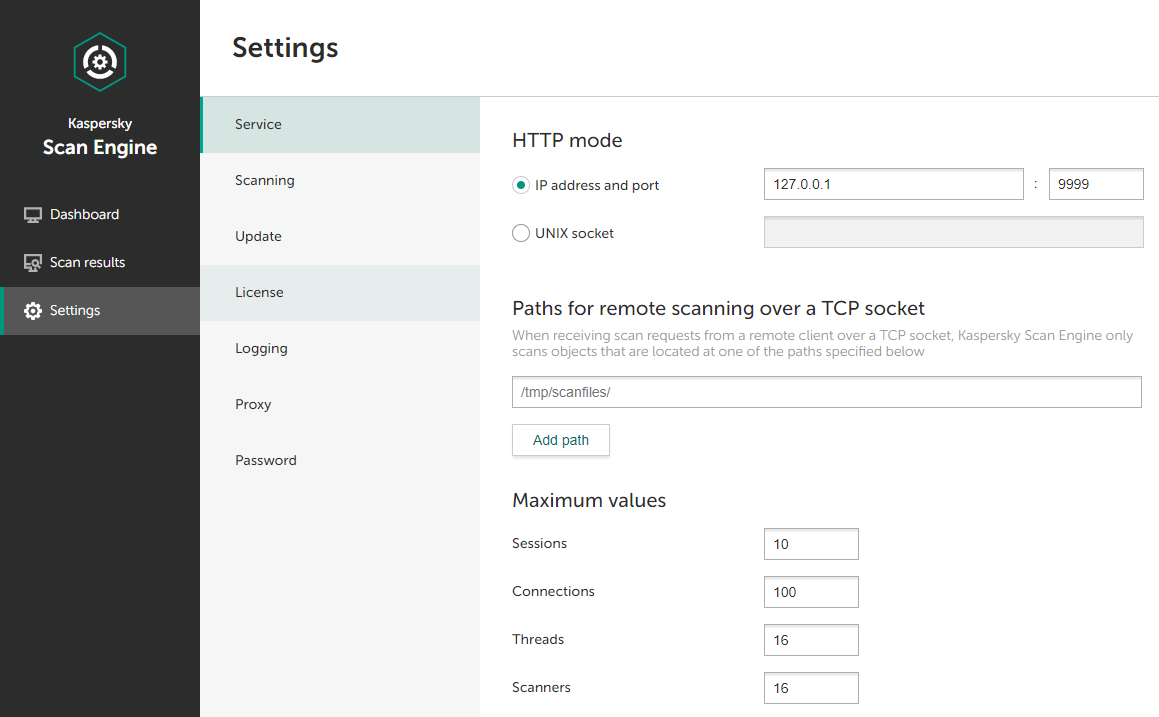Click the Kaspersky Scan Engine hexagon logo

(100, 61)
